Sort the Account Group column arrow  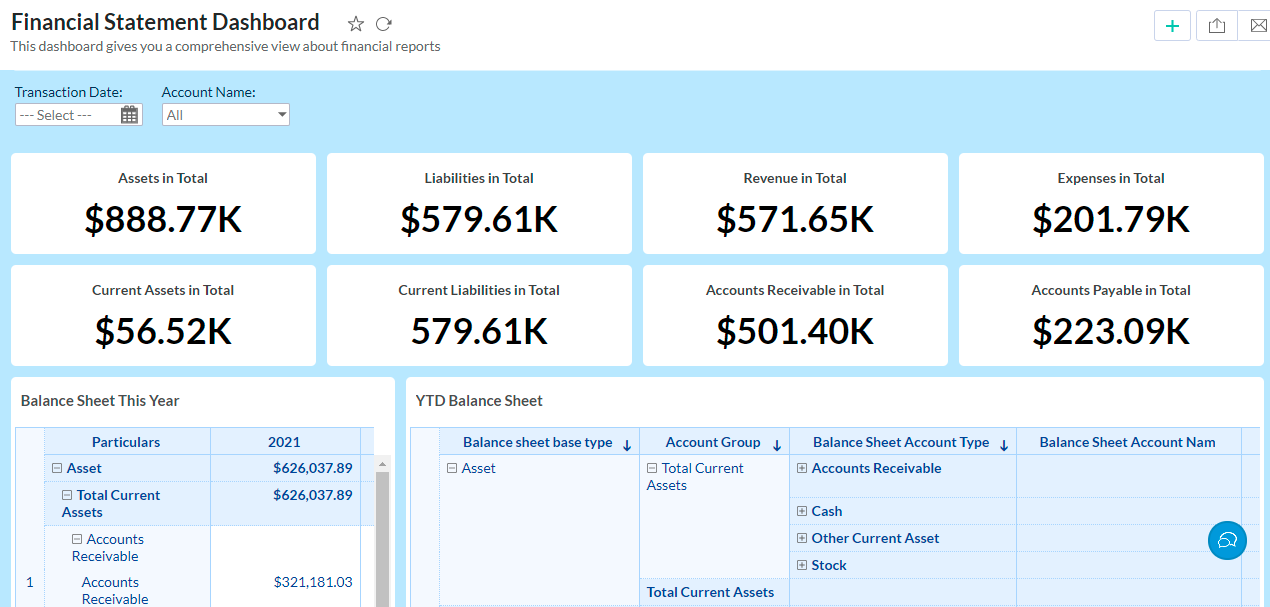[777, 445]
